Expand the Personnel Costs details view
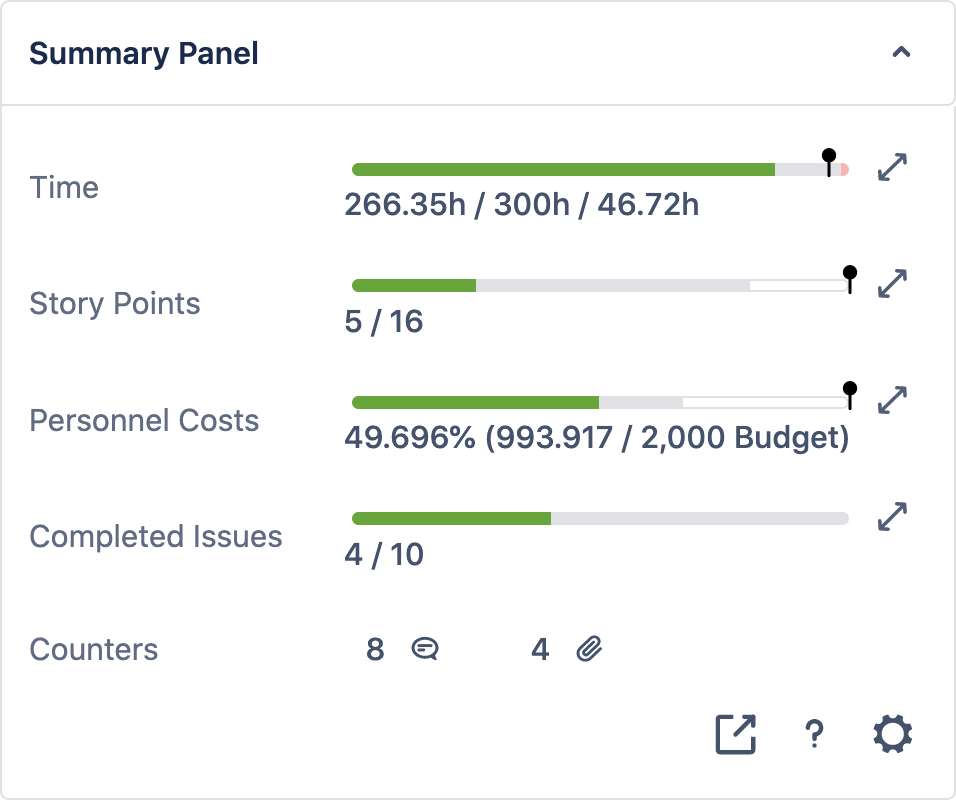This screenshot has width=956, height=800. 893,400
